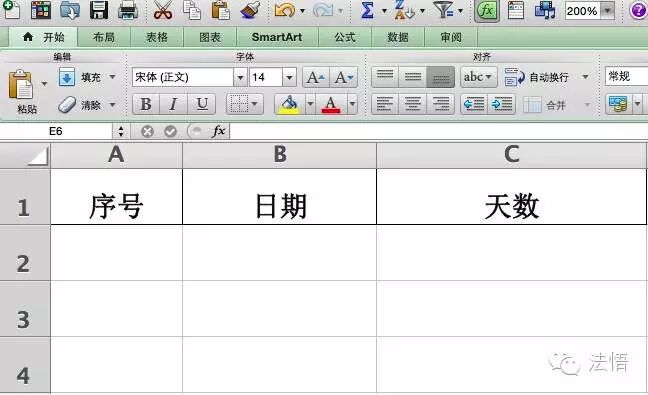Open the number format 常规 box

[x=627, y=76]
